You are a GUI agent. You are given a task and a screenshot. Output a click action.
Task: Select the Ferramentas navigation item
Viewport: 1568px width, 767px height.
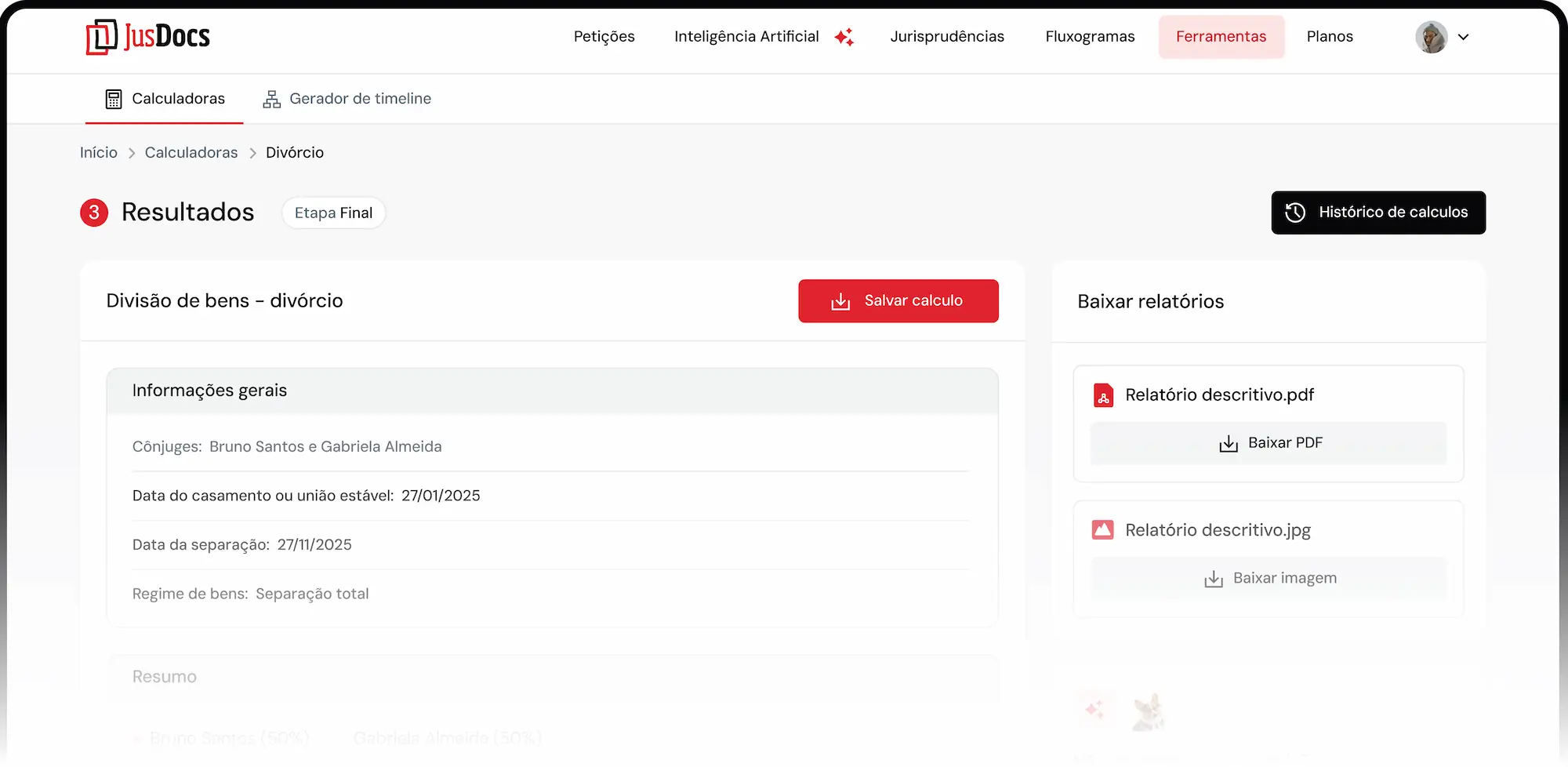(1221, 36)
